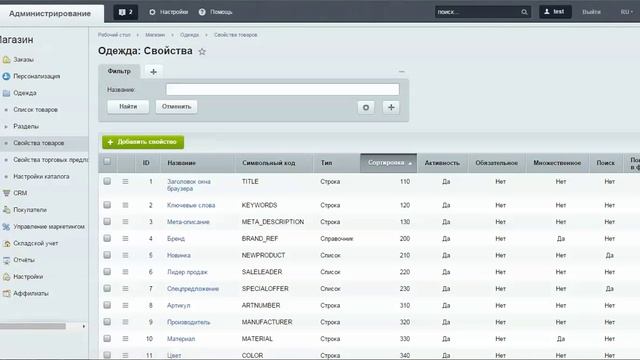This screenshot has width=640, height=360.
Task: Check the ARTNUMBER row checkbox
Action: pos(107,305)
